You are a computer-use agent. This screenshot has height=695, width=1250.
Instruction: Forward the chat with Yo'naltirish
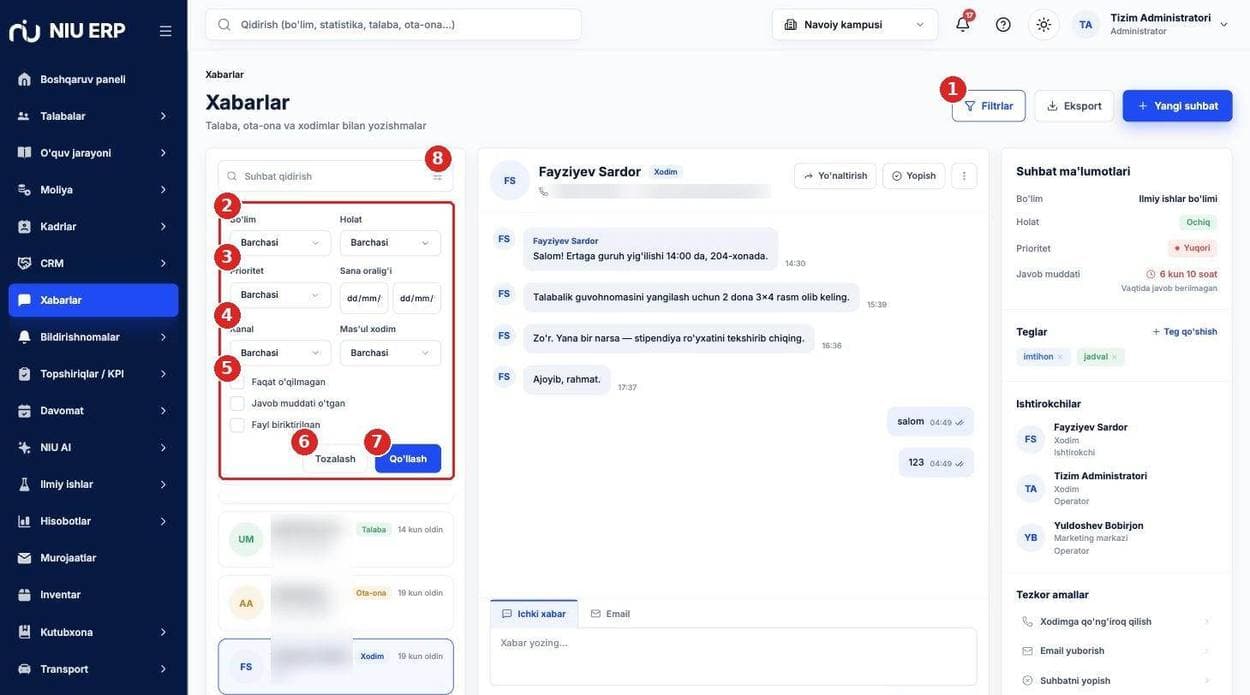point(835,176)
